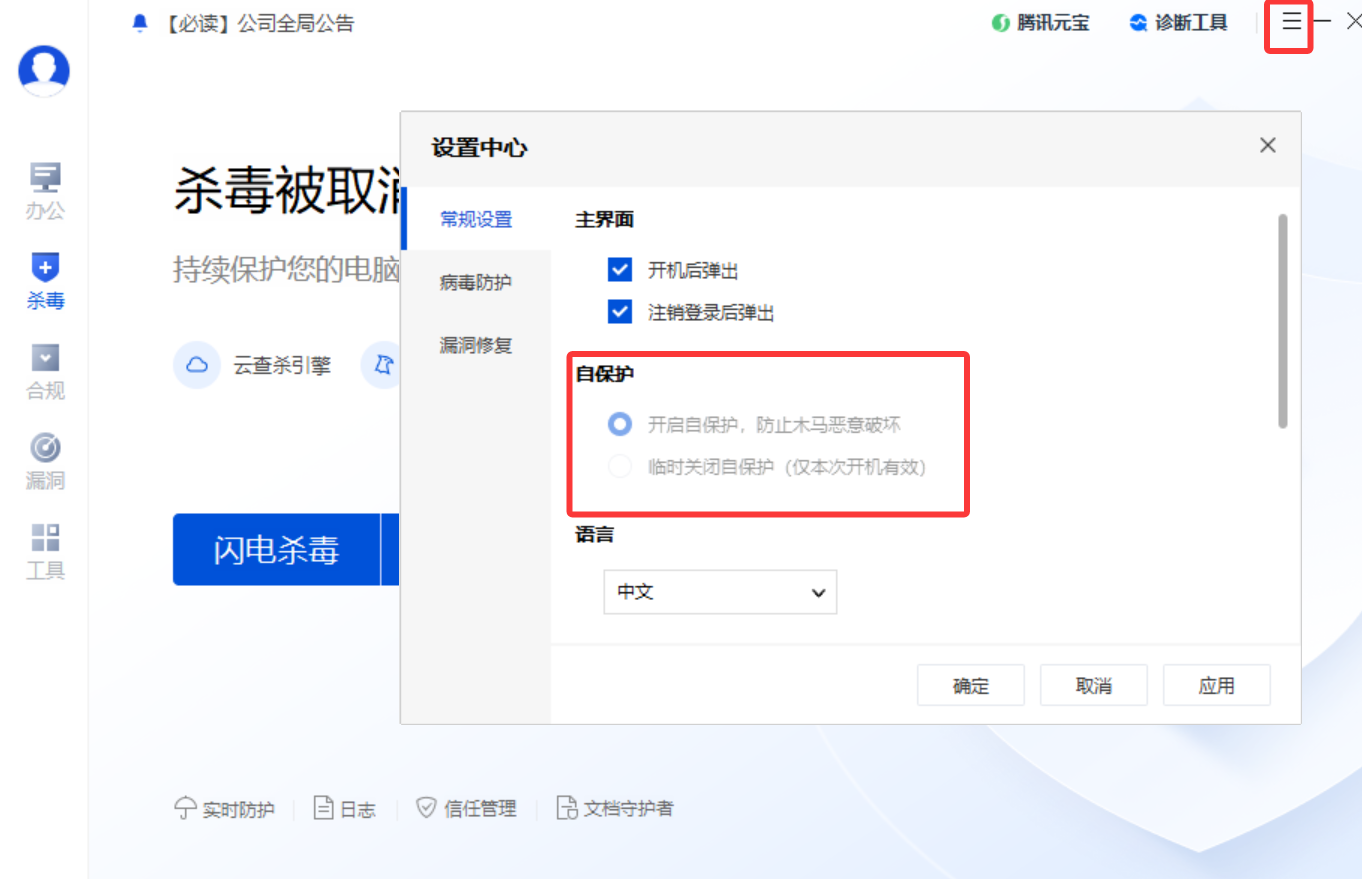
Task: Open the user avatar profile
Action: click(44, 70)
